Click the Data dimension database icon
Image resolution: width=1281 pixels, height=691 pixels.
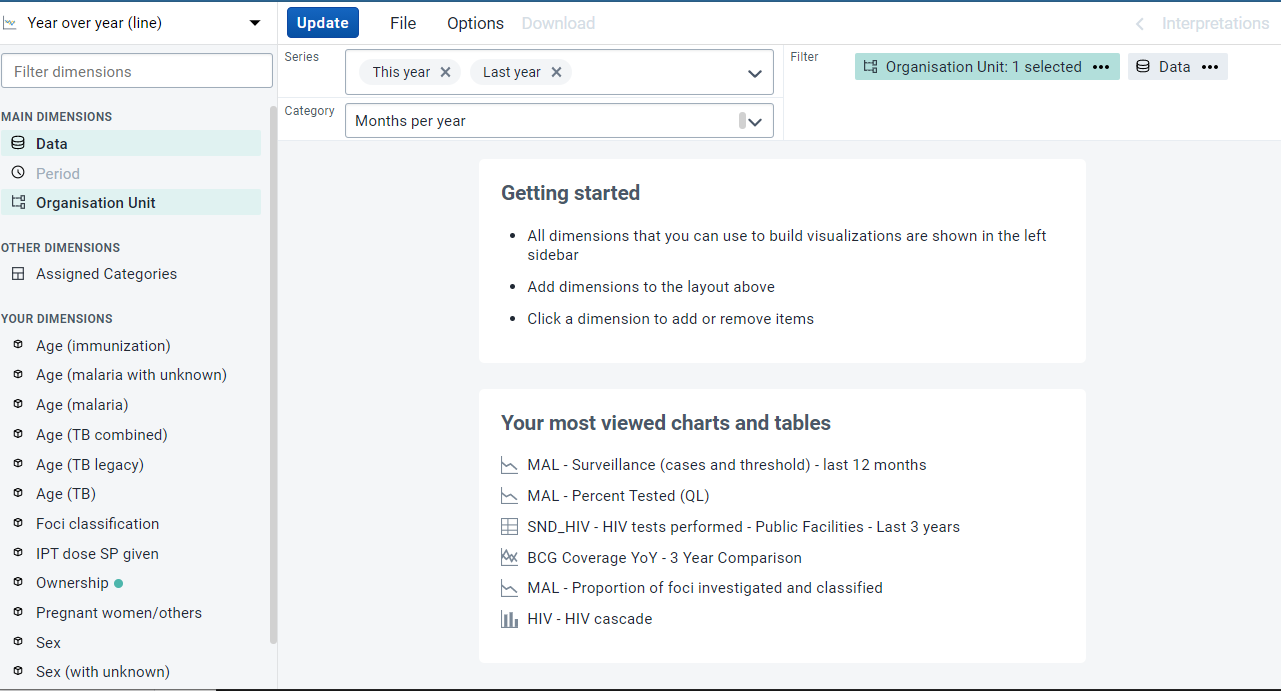click(18, 143)
